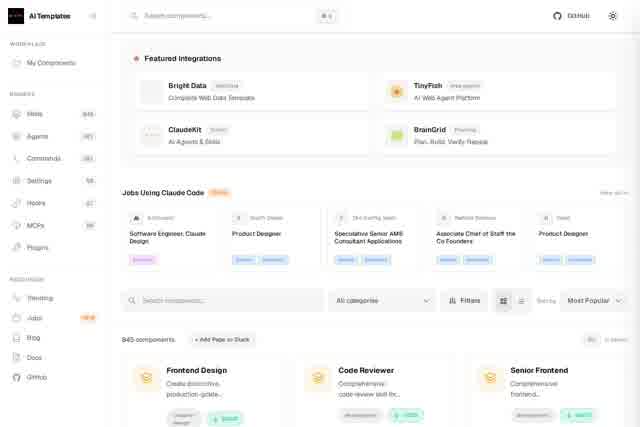Select the MCPs sidebar icon
This screenshot has width=640, height=427.
[x=16, y=225]
